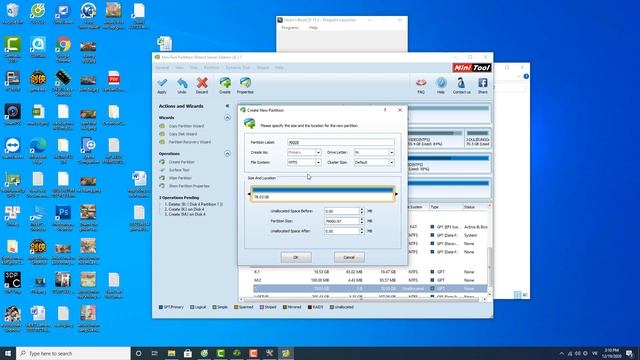
Task: Open Microsoft Store from the taskbar
Action: coord(188,353)
